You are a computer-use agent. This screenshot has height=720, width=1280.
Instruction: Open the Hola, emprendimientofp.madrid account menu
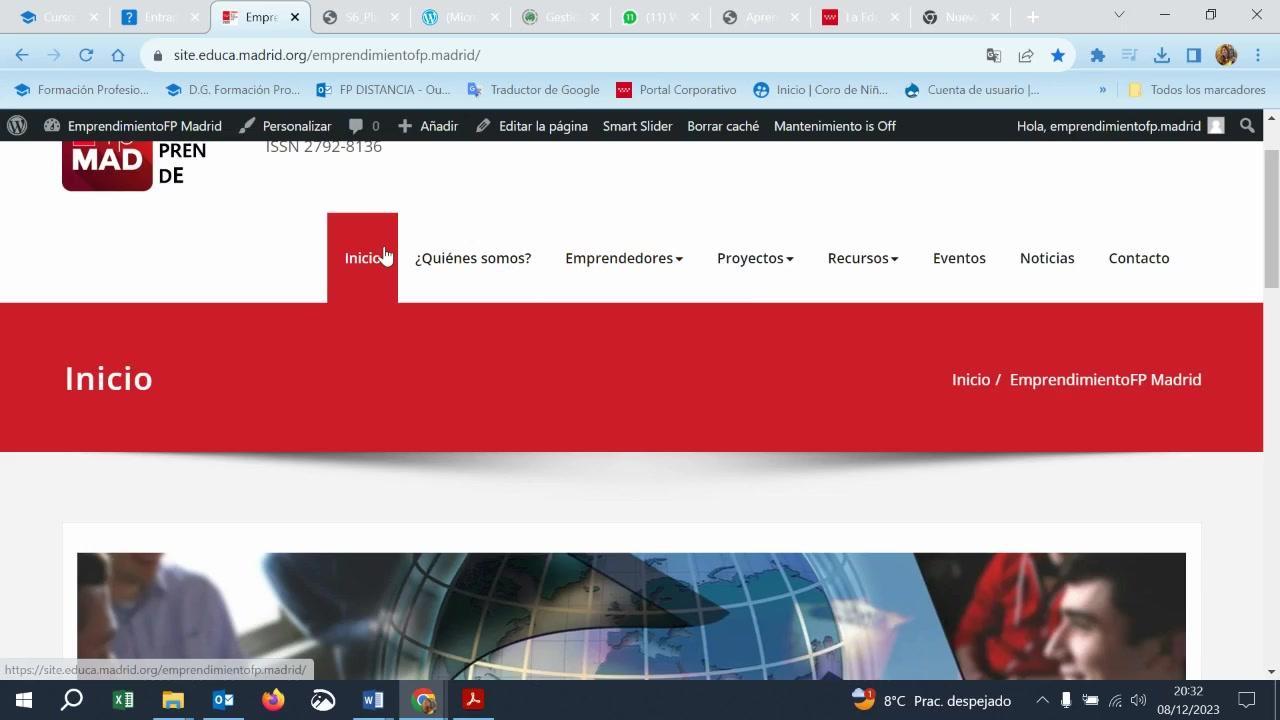pyautogui.click(x=1120, y=126)
